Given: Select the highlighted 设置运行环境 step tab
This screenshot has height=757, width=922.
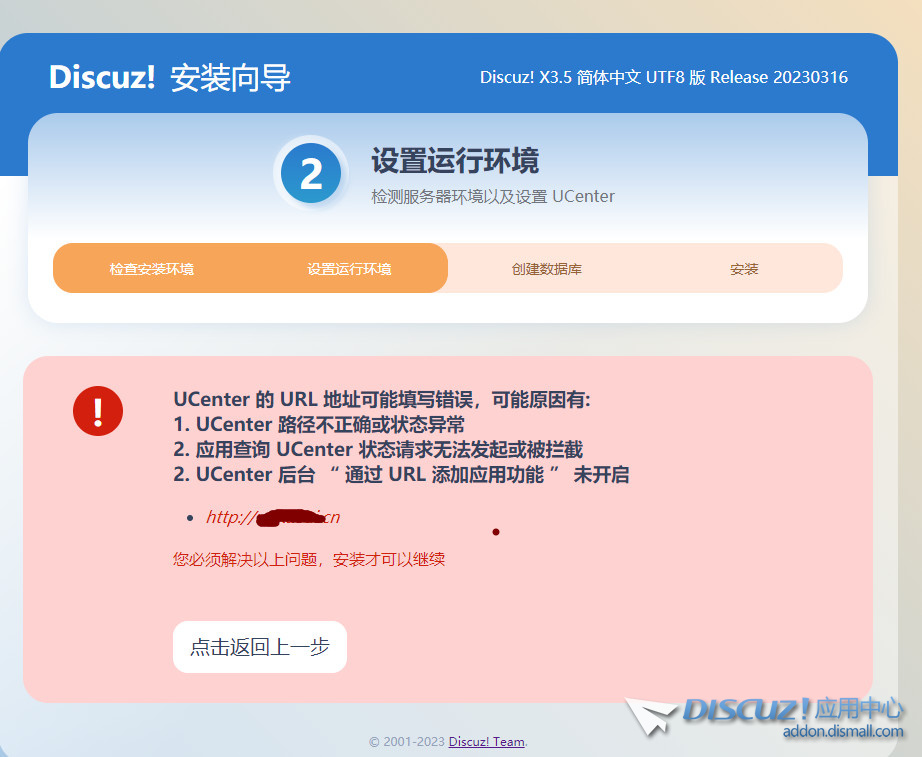Looking at the screenshot, I should pyautogui.click(x=349, y=269).
